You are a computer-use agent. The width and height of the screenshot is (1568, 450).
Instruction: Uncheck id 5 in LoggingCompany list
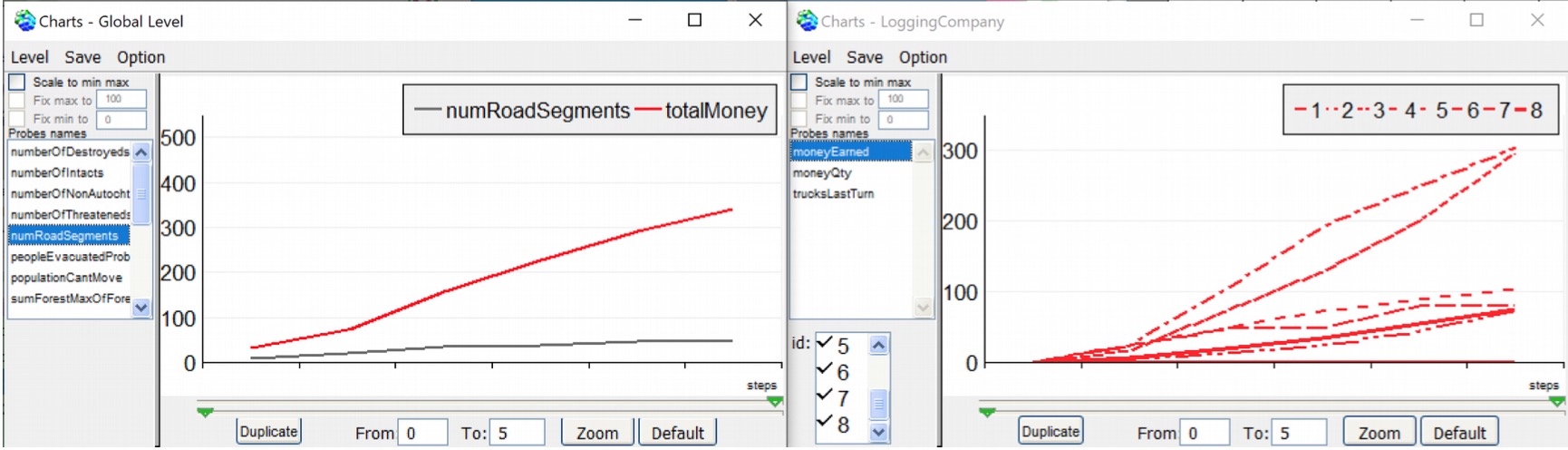point(825,343)
